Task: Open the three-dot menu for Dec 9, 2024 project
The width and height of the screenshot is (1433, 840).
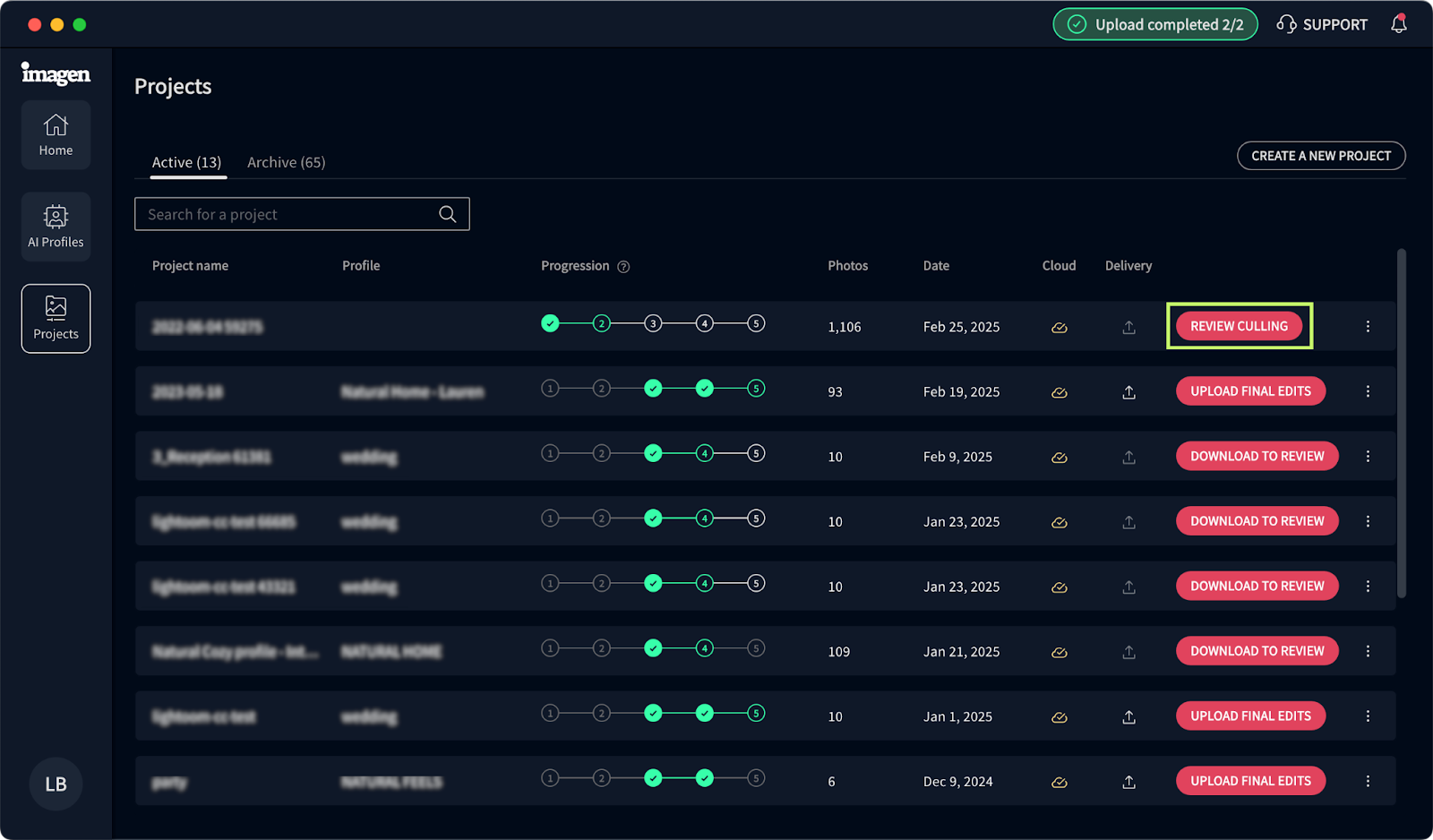Action: click(x=1368, y=782)
